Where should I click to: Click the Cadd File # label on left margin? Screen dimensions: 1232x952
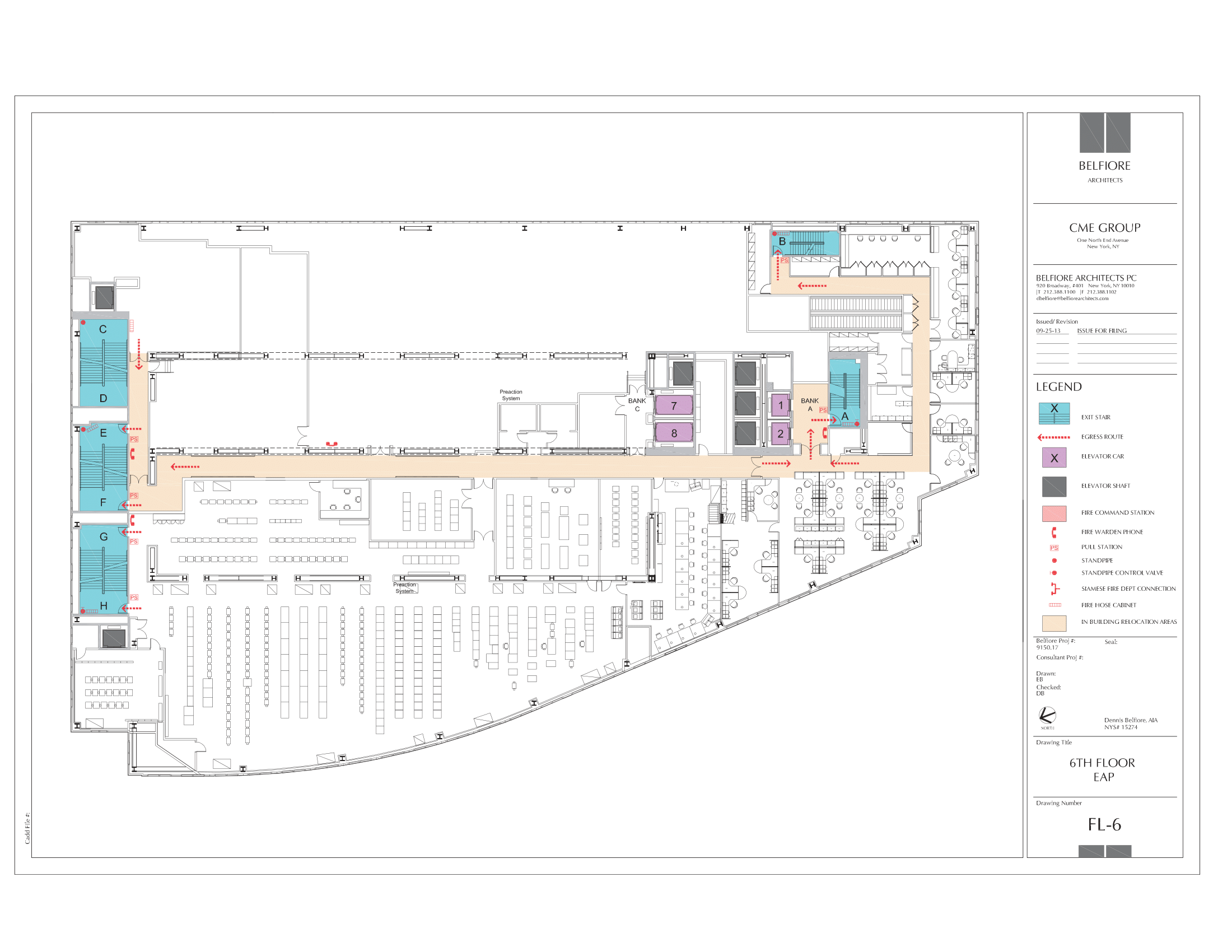pyautogui.click(x=27, y=828)
